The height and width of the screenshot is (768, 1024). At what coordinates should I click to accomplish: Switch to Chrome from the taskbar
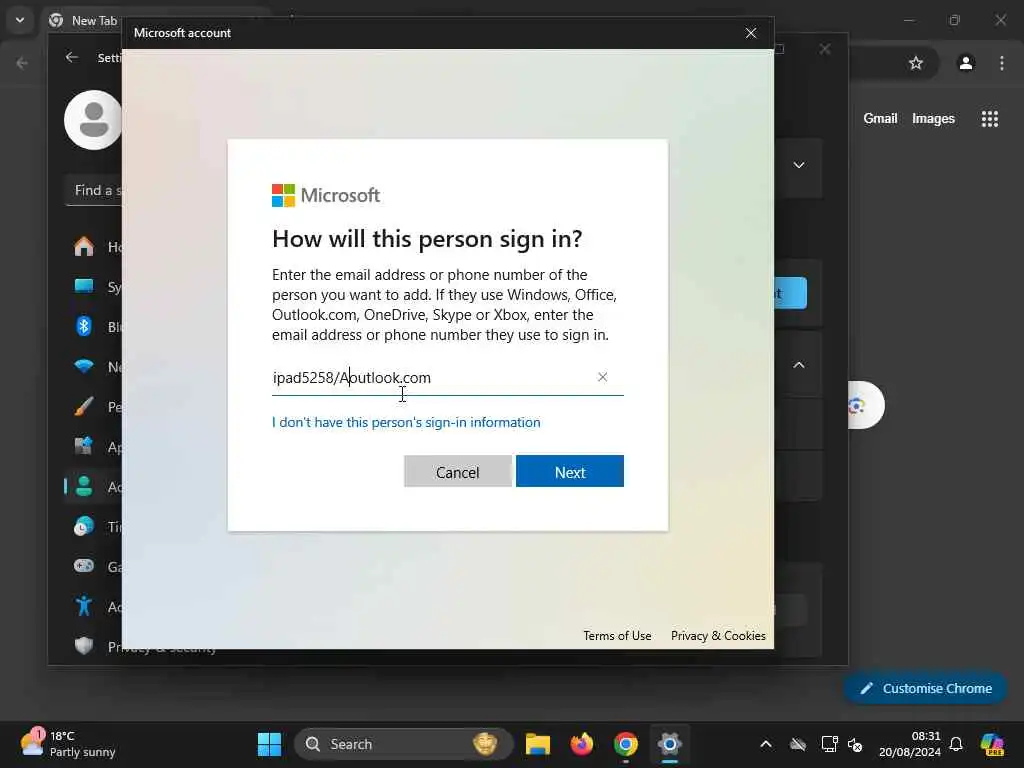tap(626, 744)
